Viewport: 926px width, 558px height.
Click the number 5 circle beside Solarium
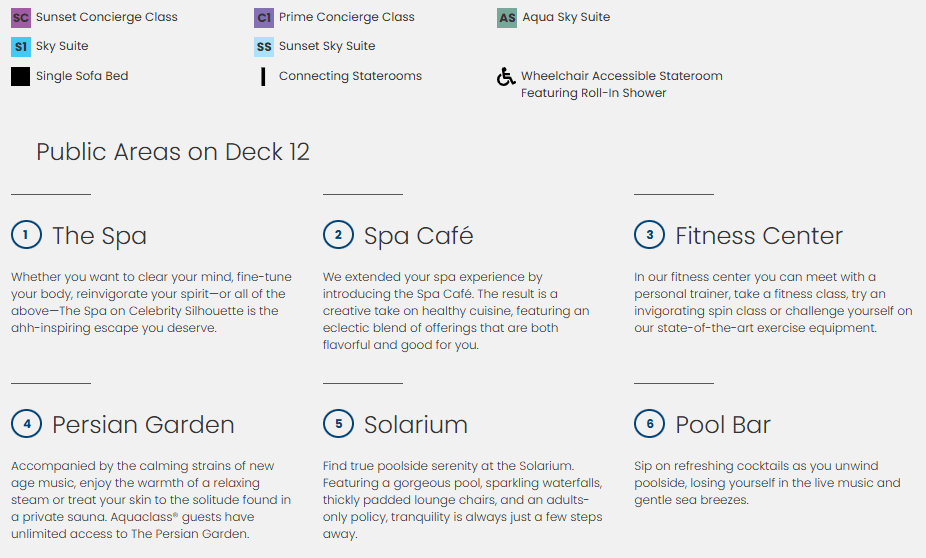[x=338, y=424]
